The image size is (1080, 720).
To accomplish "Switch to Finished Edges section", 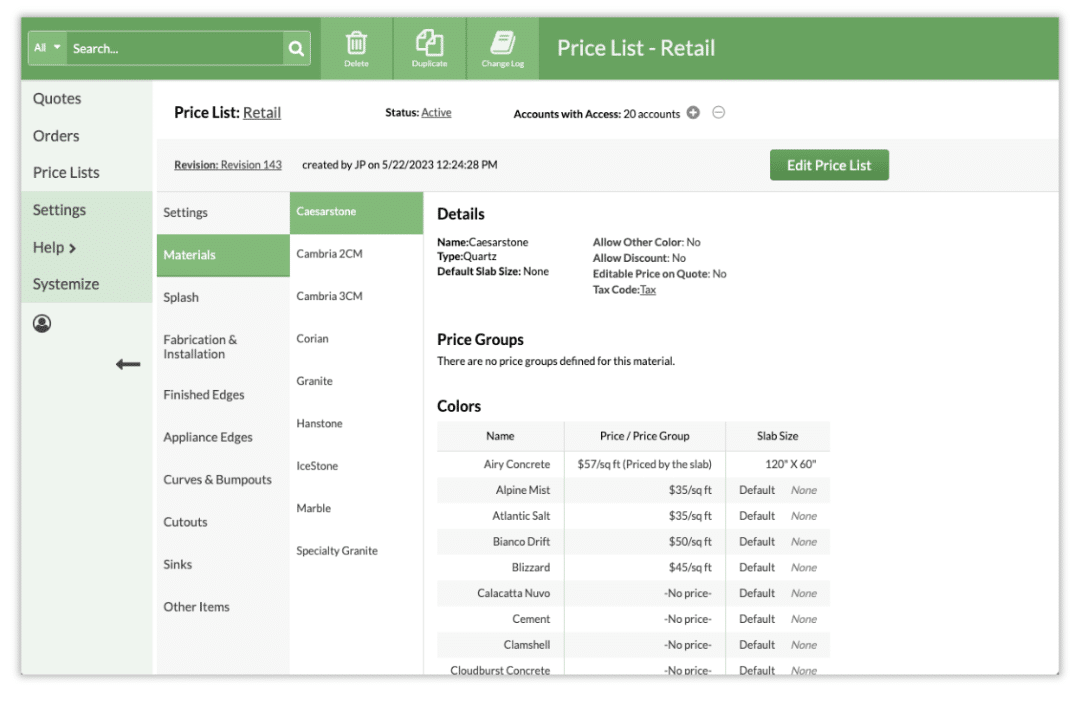I will 204,395.
